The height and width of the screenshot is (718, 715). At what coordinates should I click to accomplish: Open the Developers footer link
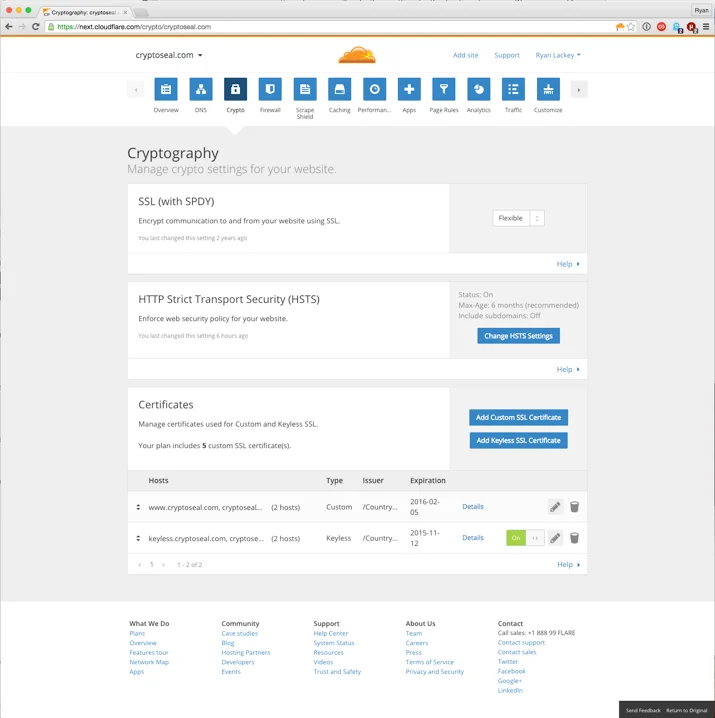pos(238,662)
